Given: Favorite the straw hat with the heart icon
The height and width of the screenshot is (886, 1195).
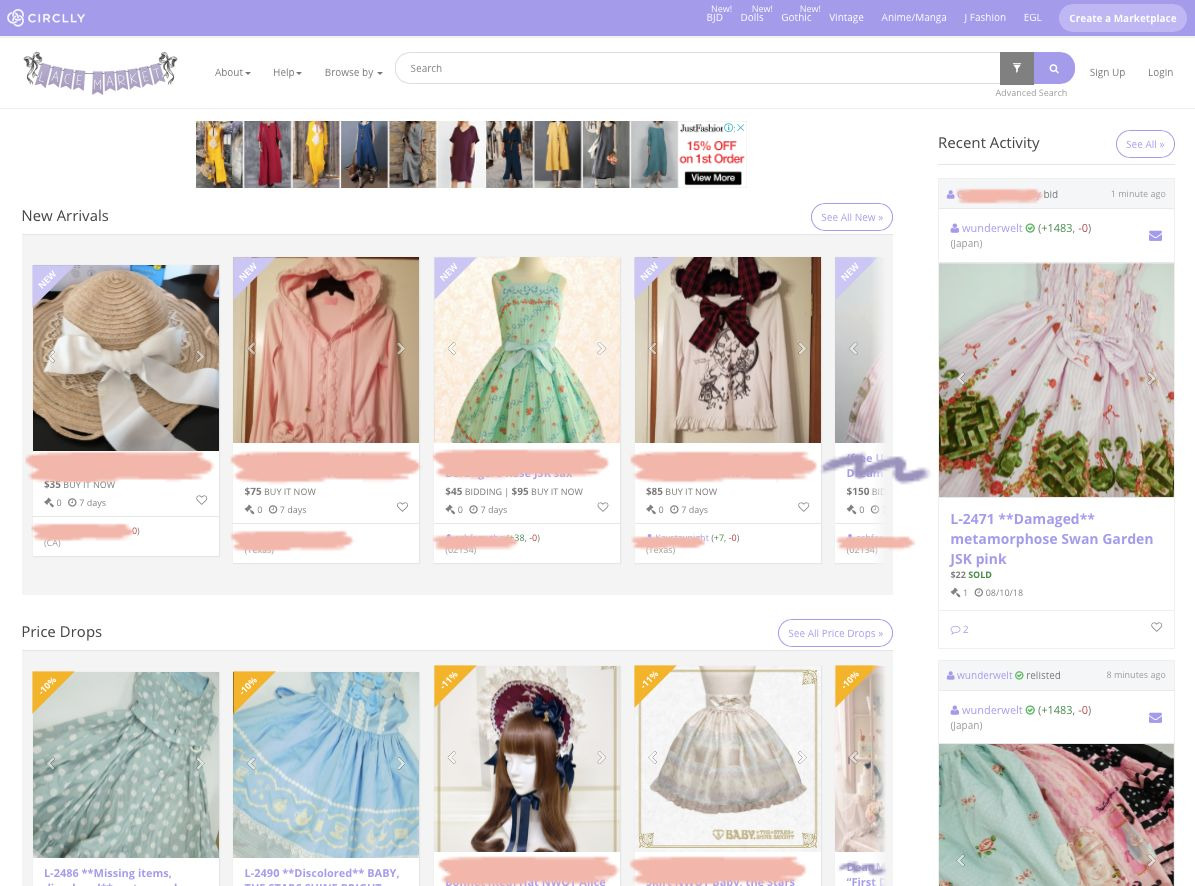Looking at the screenshot, I should 201,499.
